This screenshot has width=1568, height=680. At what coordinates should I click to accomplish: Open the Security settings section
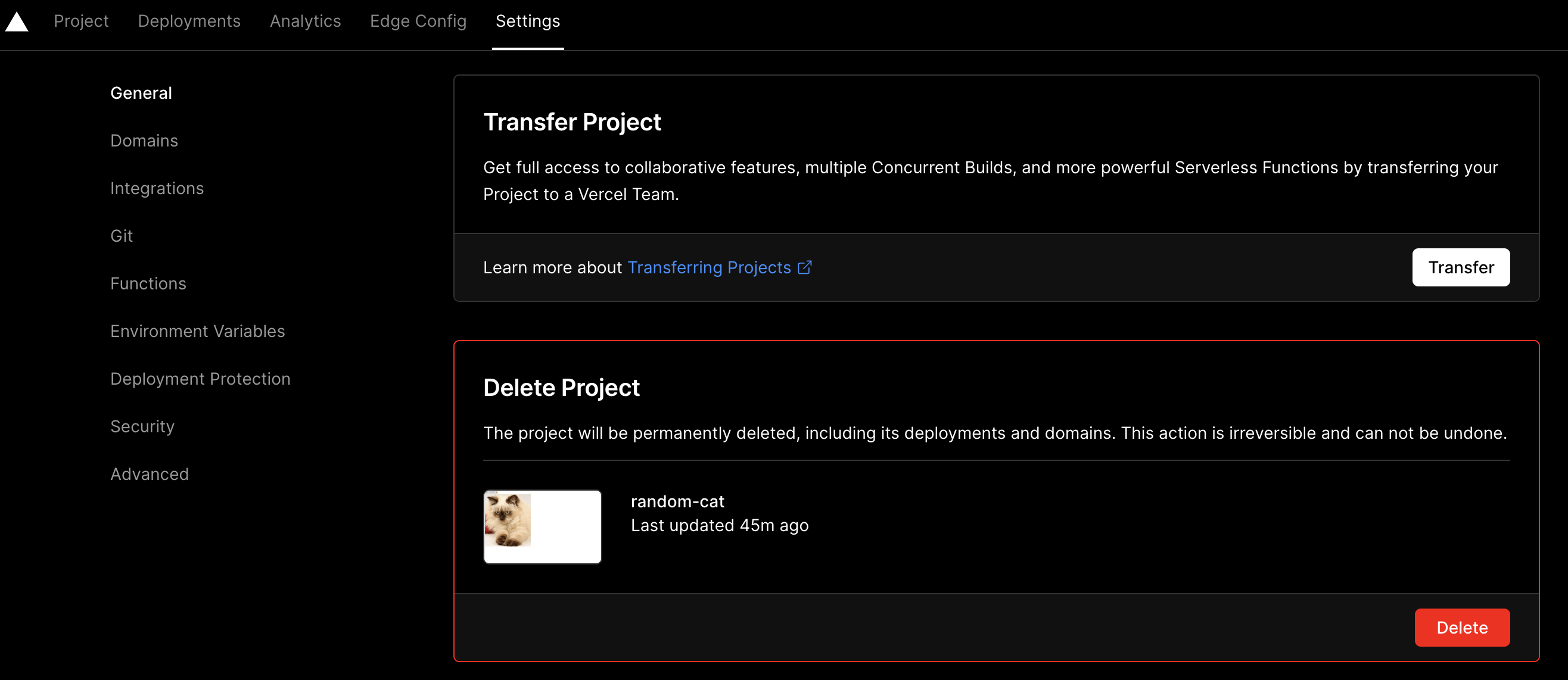pyautogui.click(x=142, y=426)
